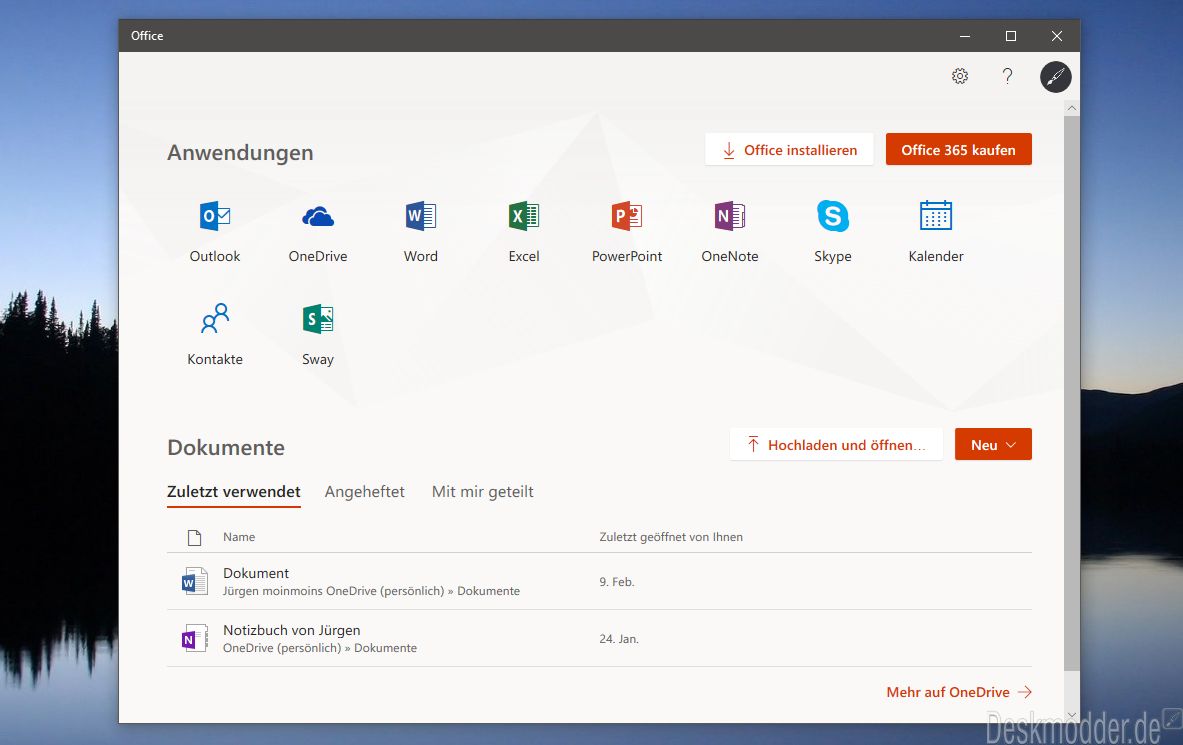The width and height of the screenshot is (1183, 745).
Task: Open the Kontakte people icon
Action: click(214, 319)
